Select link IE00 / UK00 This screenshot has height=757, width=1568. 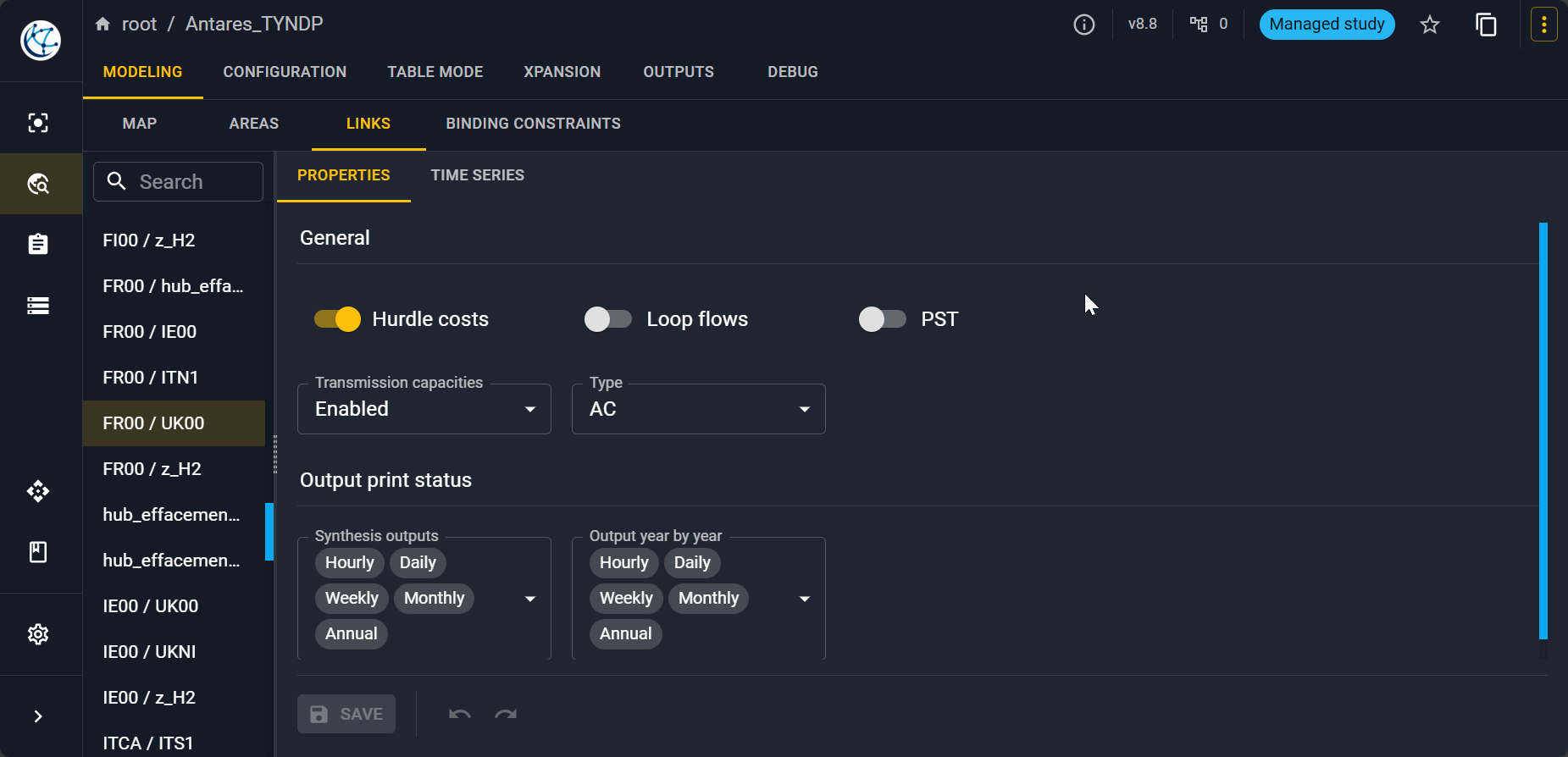point(175,606)
